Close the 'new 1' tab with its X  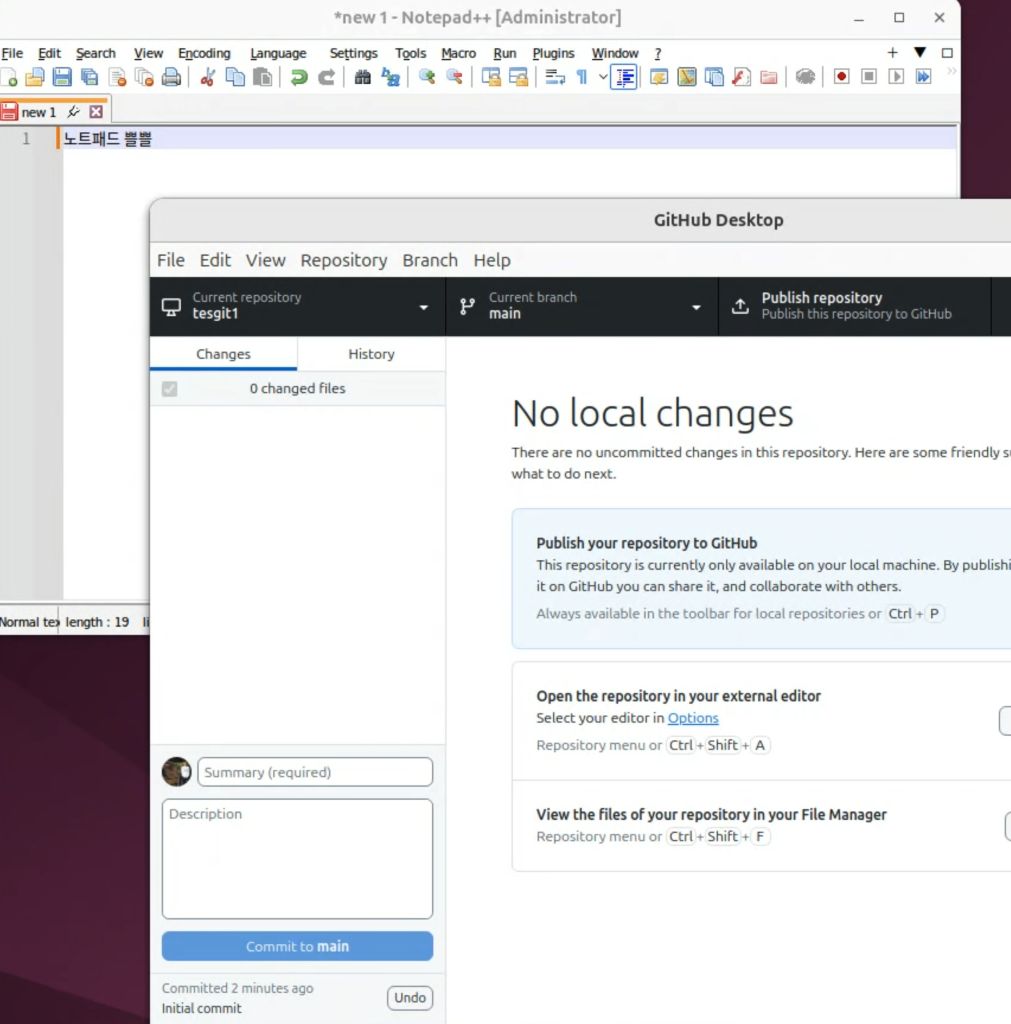[x=96, y=112]
